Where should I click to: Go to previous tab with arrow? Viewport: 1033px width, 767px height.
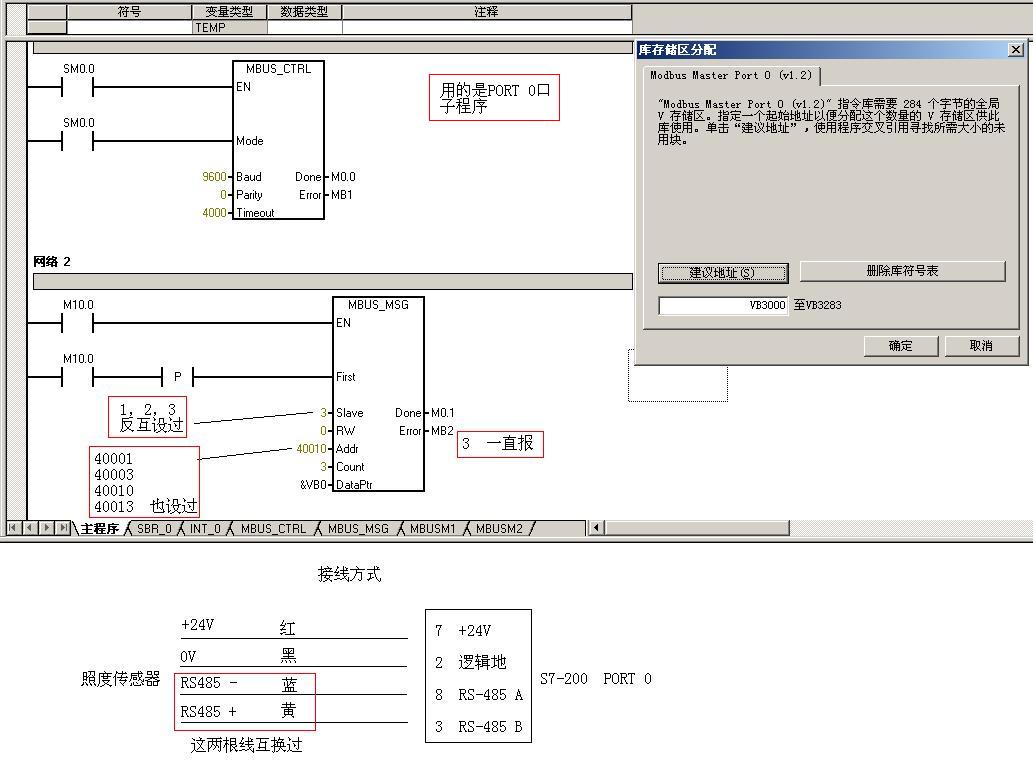30,528
